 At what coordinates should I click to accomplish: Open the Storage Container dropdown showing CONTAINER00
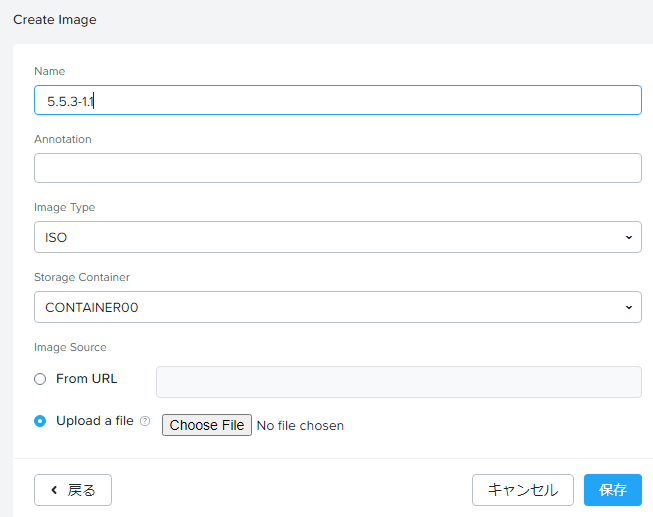(x=337, y=308)
